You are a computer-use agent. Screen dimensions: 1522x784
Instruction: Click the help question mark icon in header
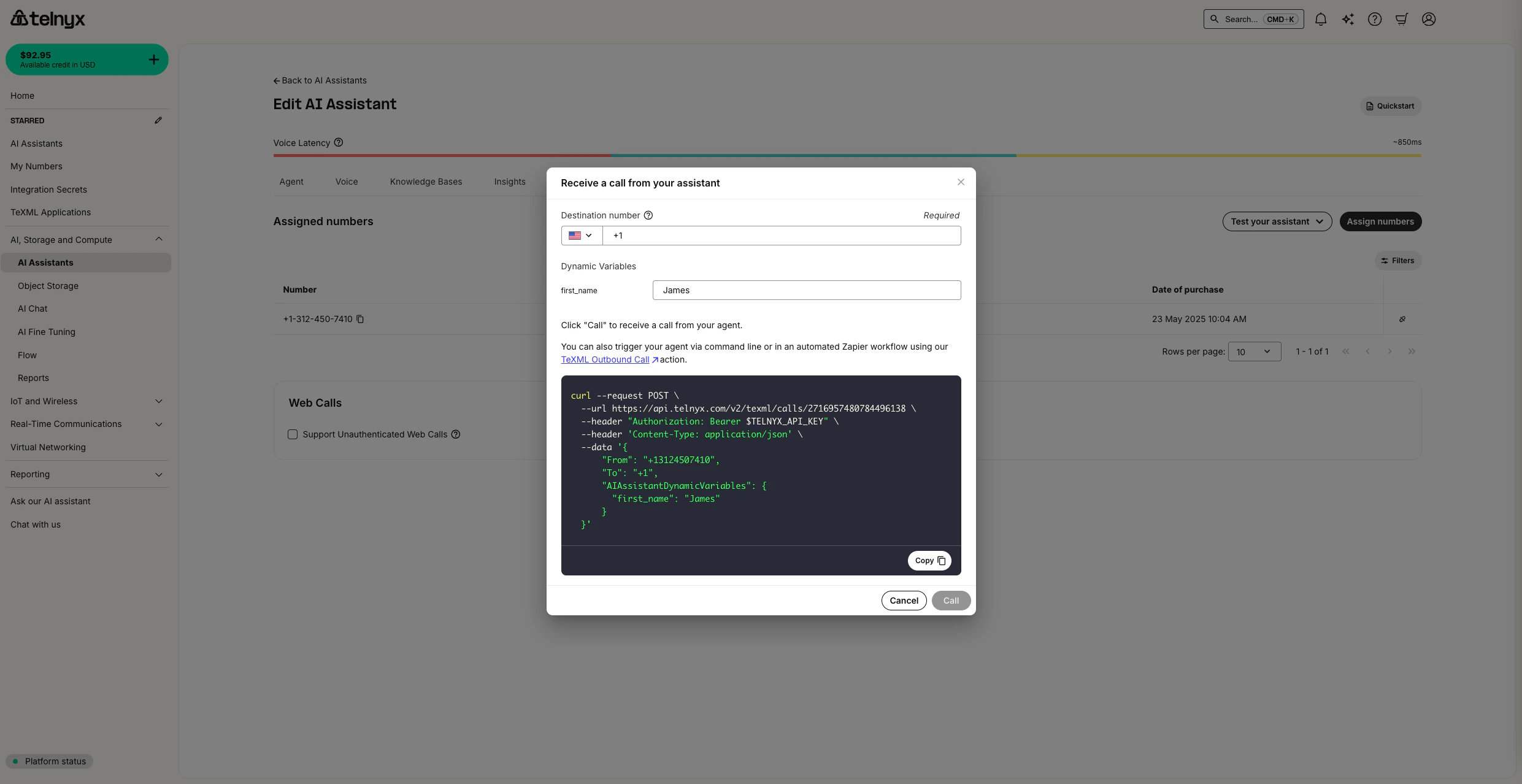tap(1375, 19)
